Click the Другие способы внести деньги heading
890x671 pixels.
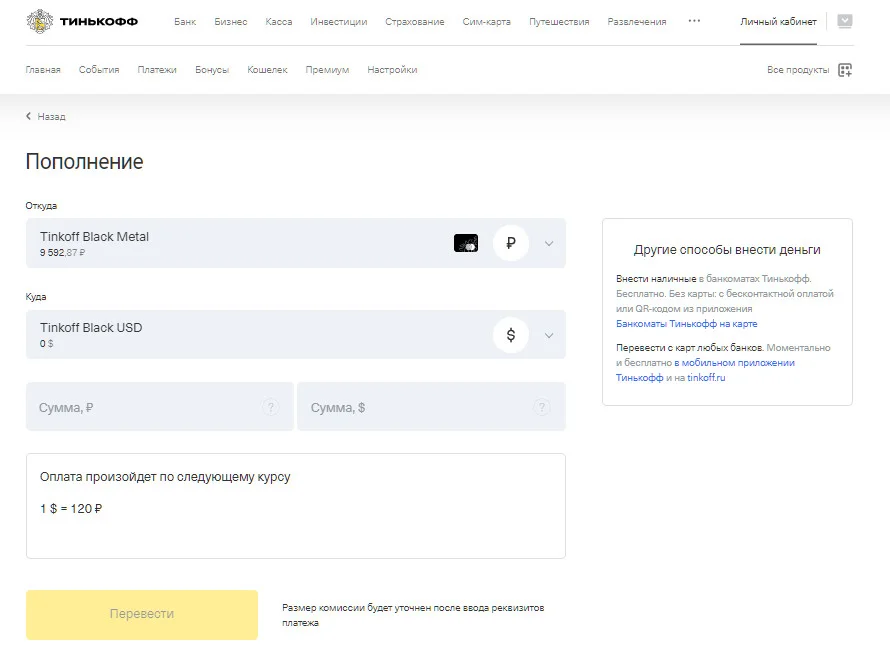coord(727,250)
